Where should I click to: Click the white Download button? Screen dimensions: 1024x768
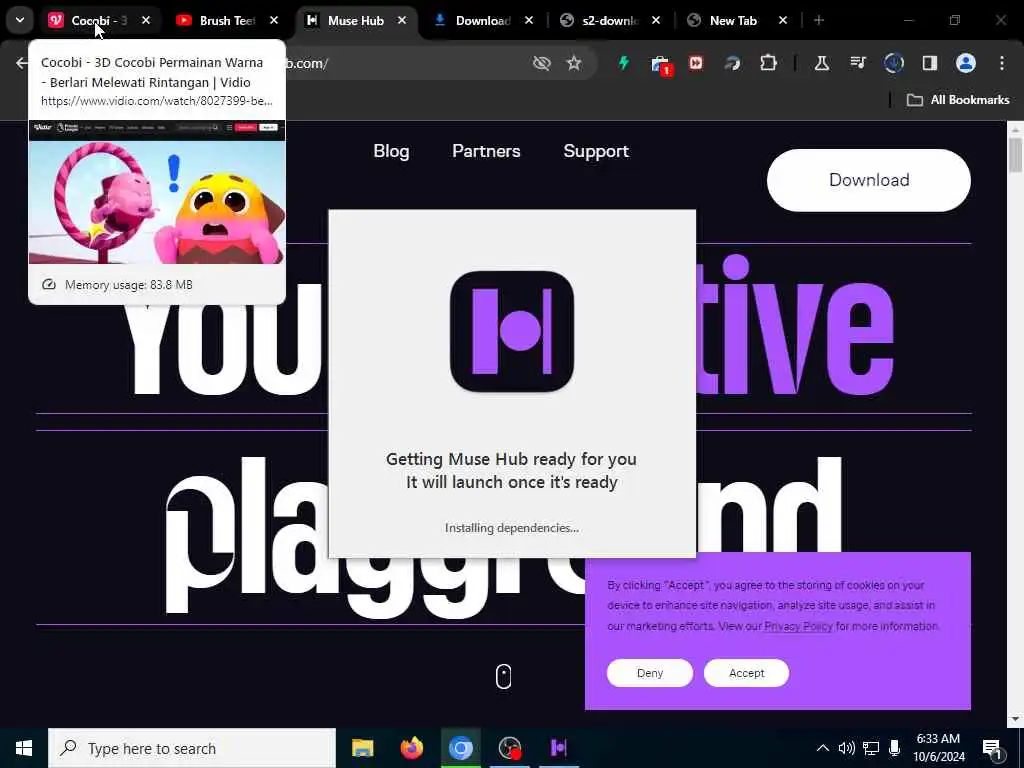(x=869, y=180)
